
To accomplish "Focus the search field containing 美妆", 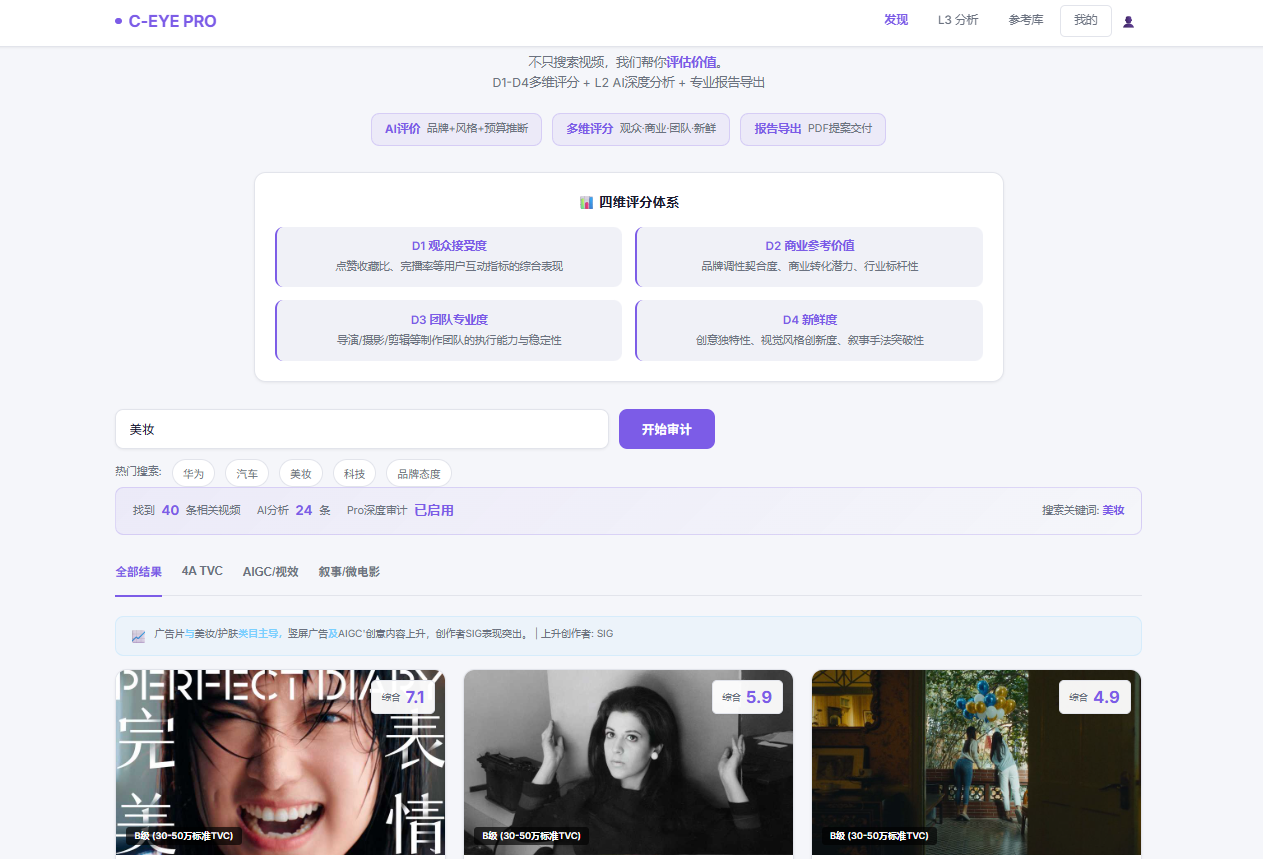I will [x=362, y=429].
